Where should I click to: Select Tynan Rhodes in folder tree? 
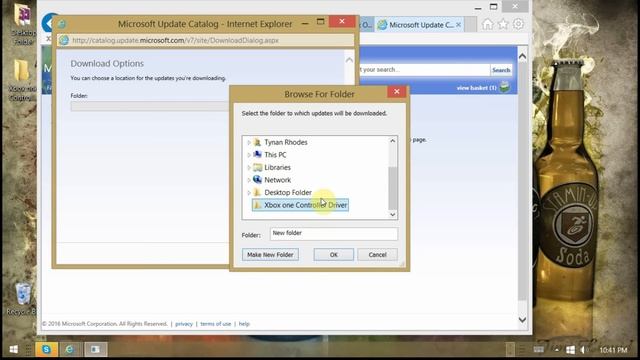pos(286,142)
